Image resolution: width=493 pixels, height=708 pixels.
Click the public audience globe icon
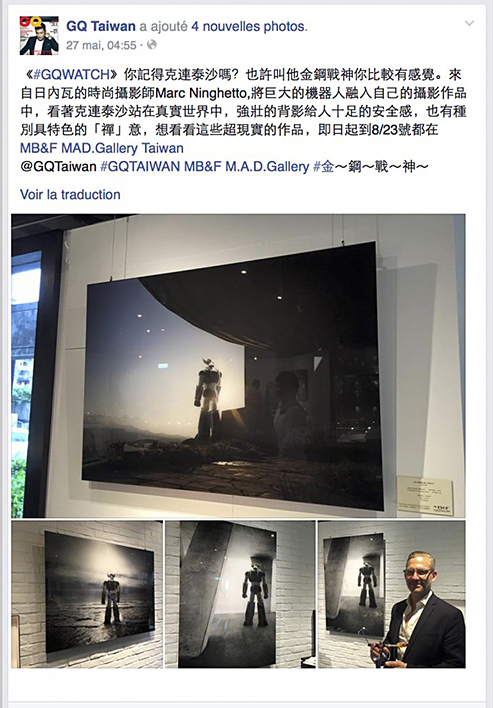152,45
